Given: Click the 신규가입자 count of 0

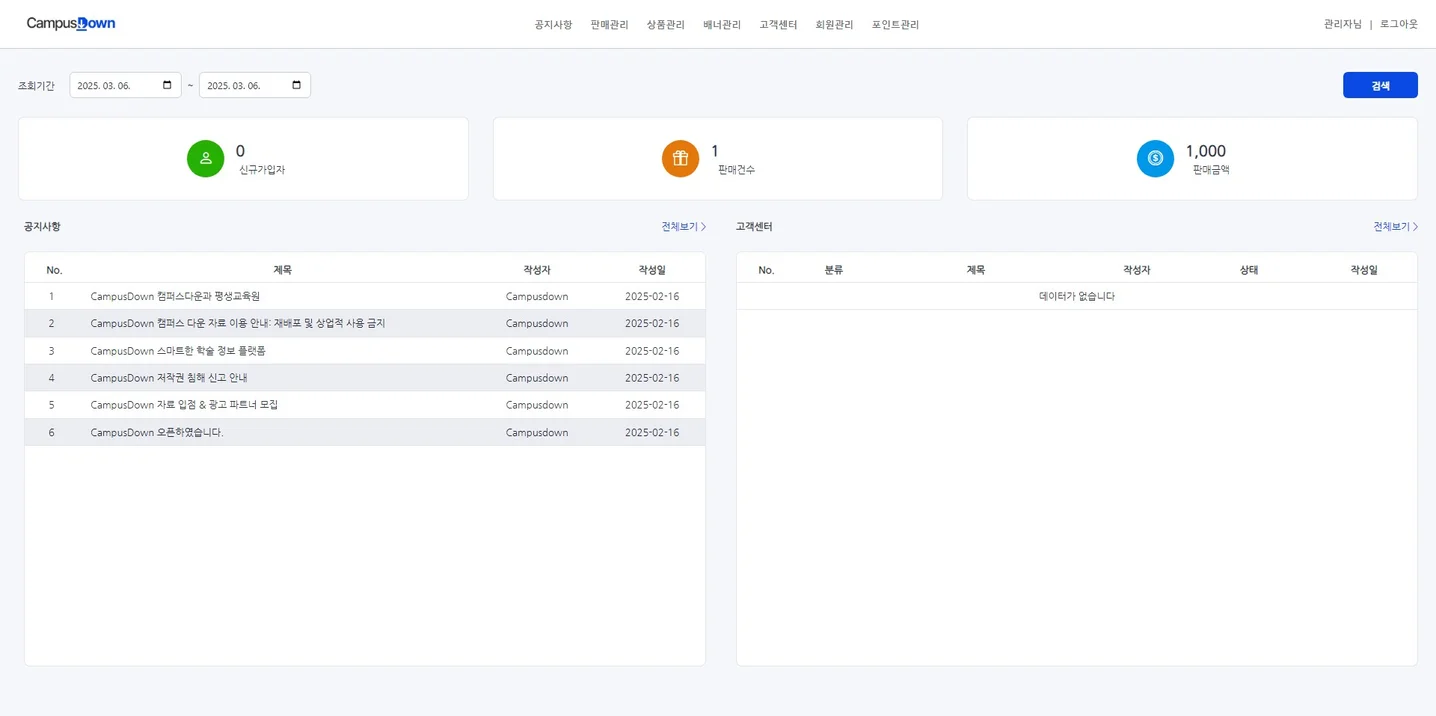Looking at the screenshot, I should pos(240,151).
